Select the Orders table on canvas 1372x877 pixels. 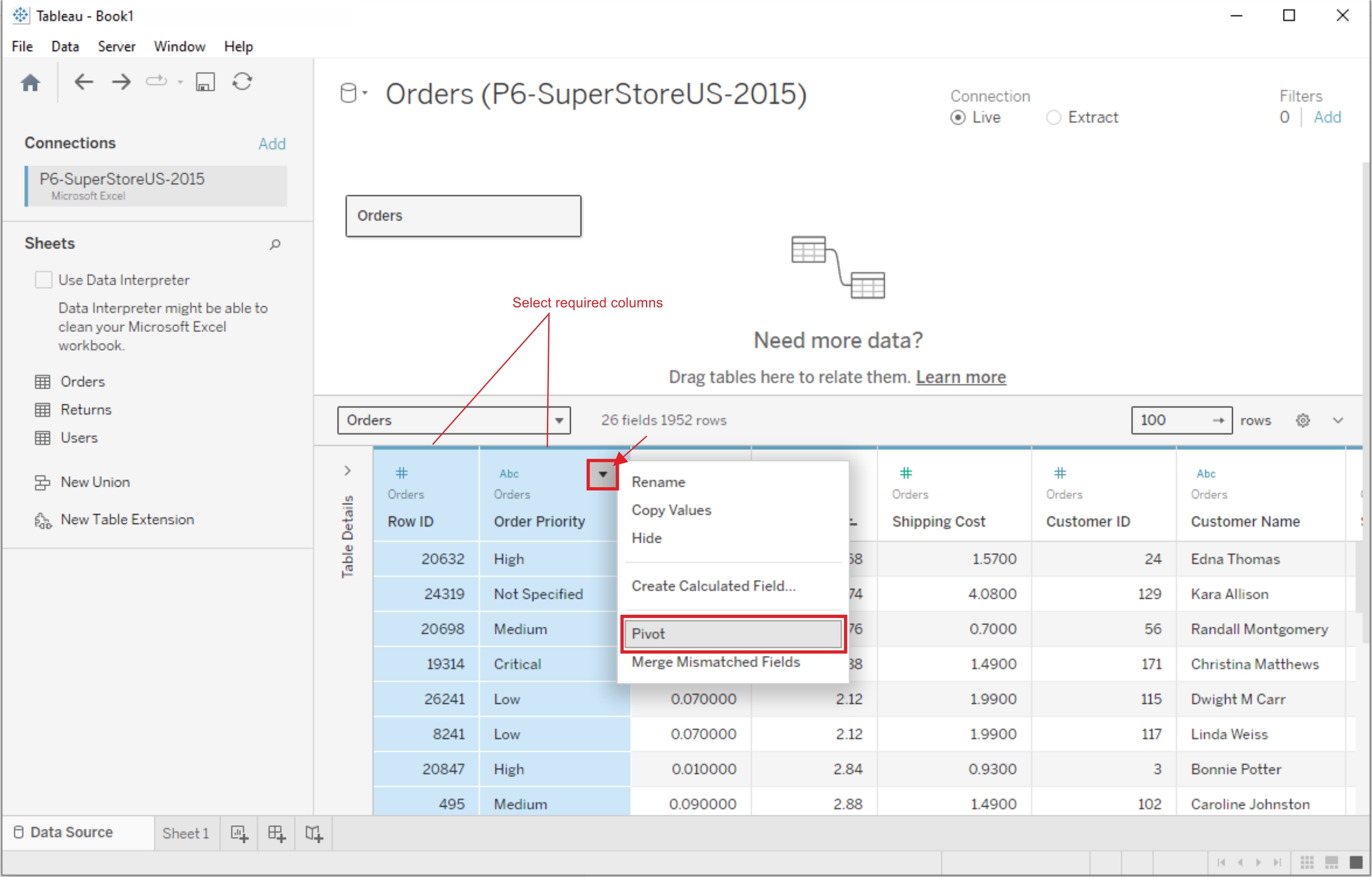click(463, 216)
